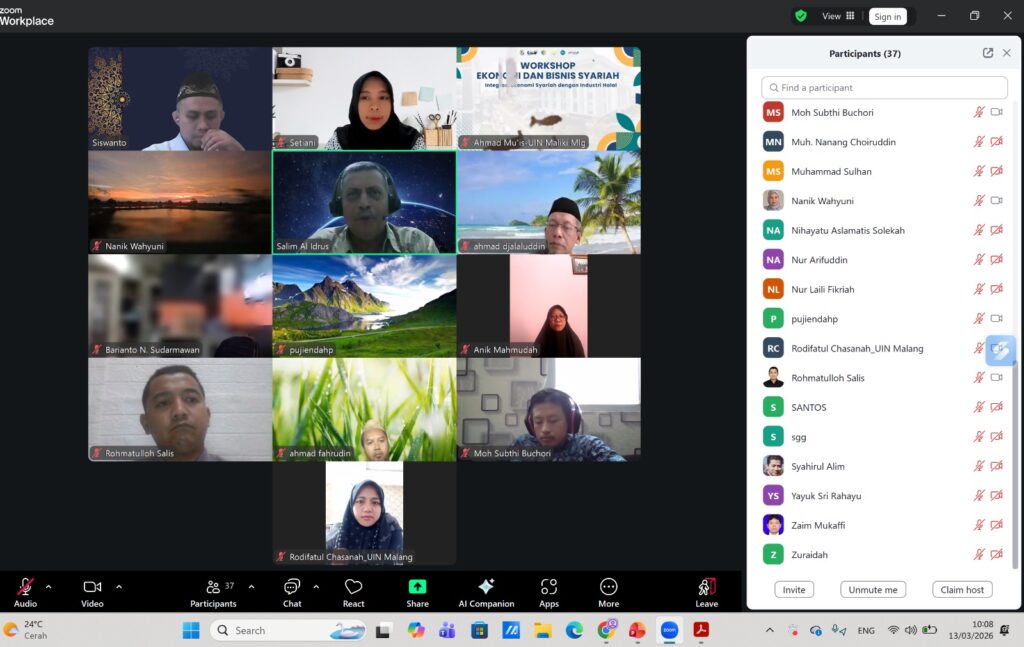The image size is (1024, 647).
Task: Pop out the Participants panel
Action: tap(988, 53)
